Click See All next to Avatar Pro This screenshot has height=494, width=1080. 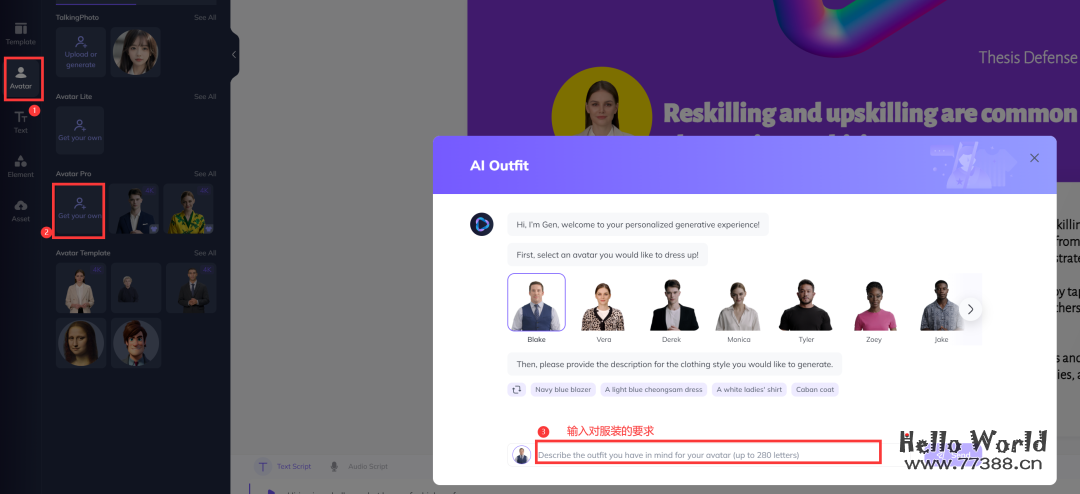pos(205,174)
